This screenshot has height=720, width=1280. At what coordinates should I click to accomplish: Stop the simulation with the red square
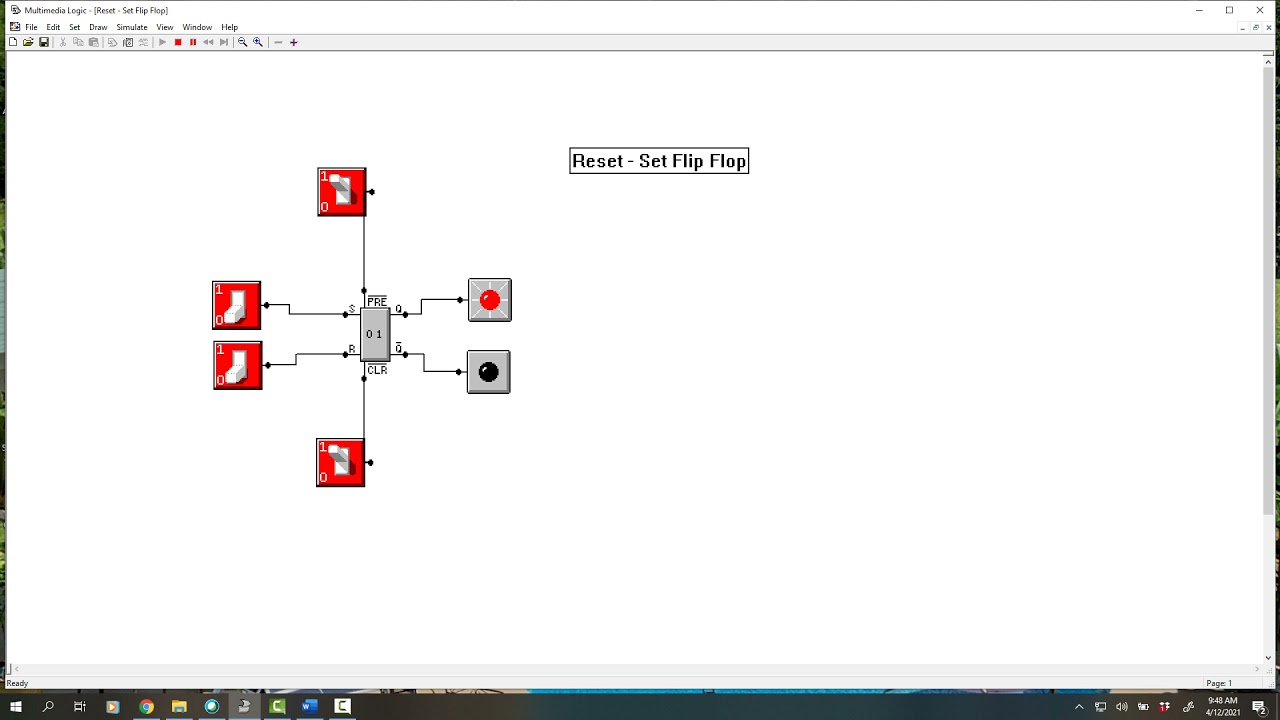click(x=178, y=42)
